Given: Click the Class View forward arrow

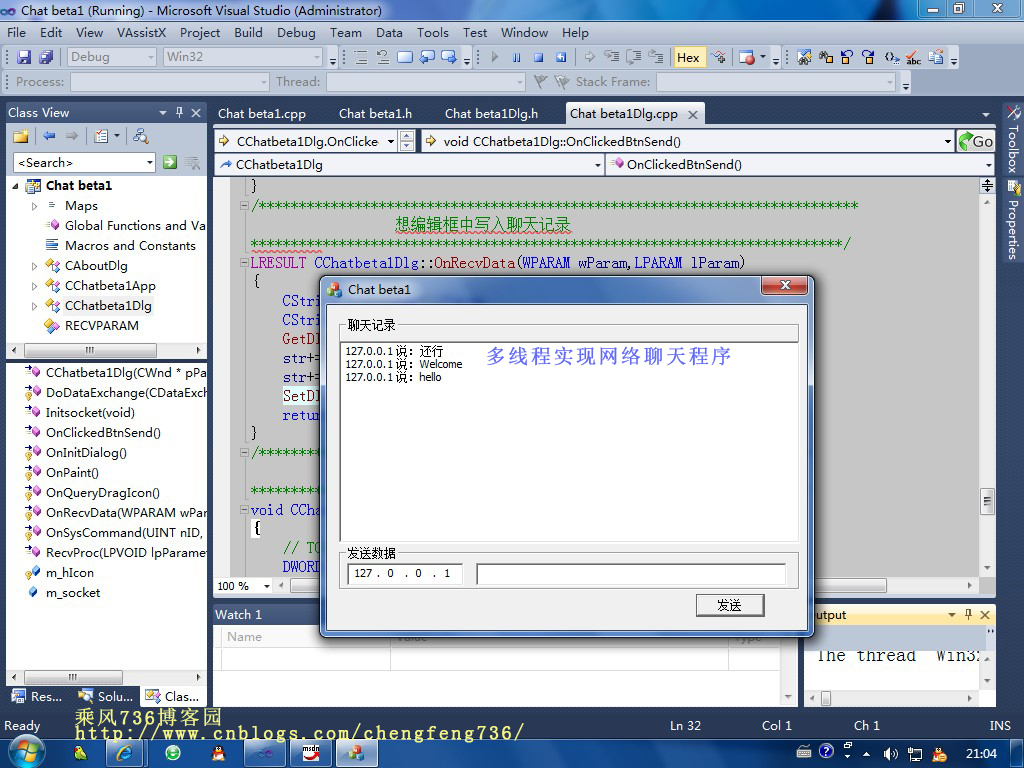Looking at the screenshot, I should tap(71, 136).
